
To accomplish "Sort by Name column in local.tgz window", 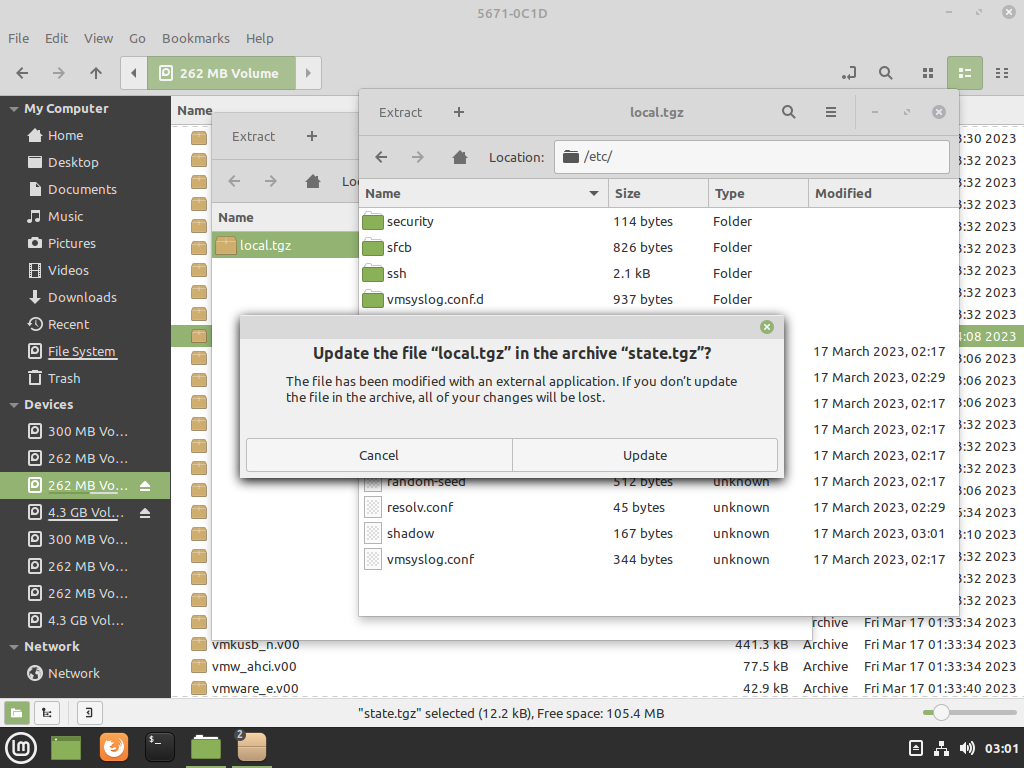I will [x=483, y=193].
